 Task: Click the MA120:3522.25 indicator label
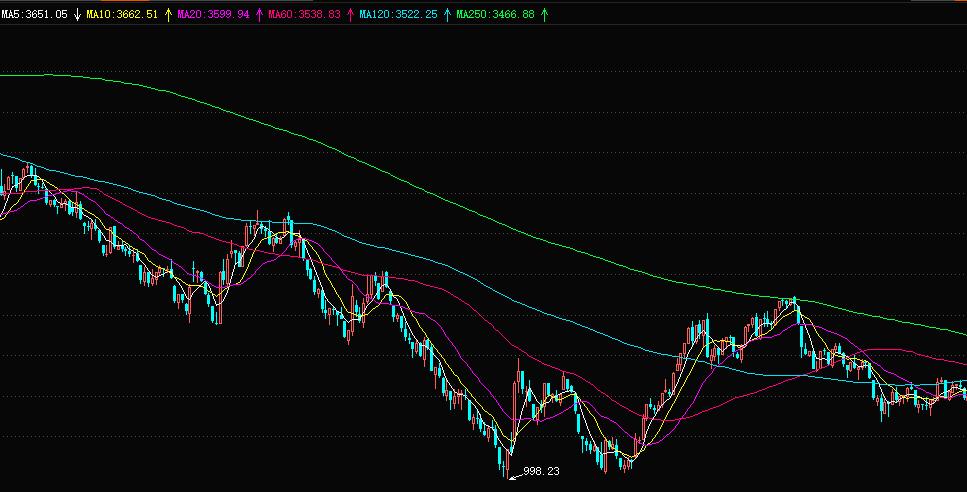click(398, 14)
